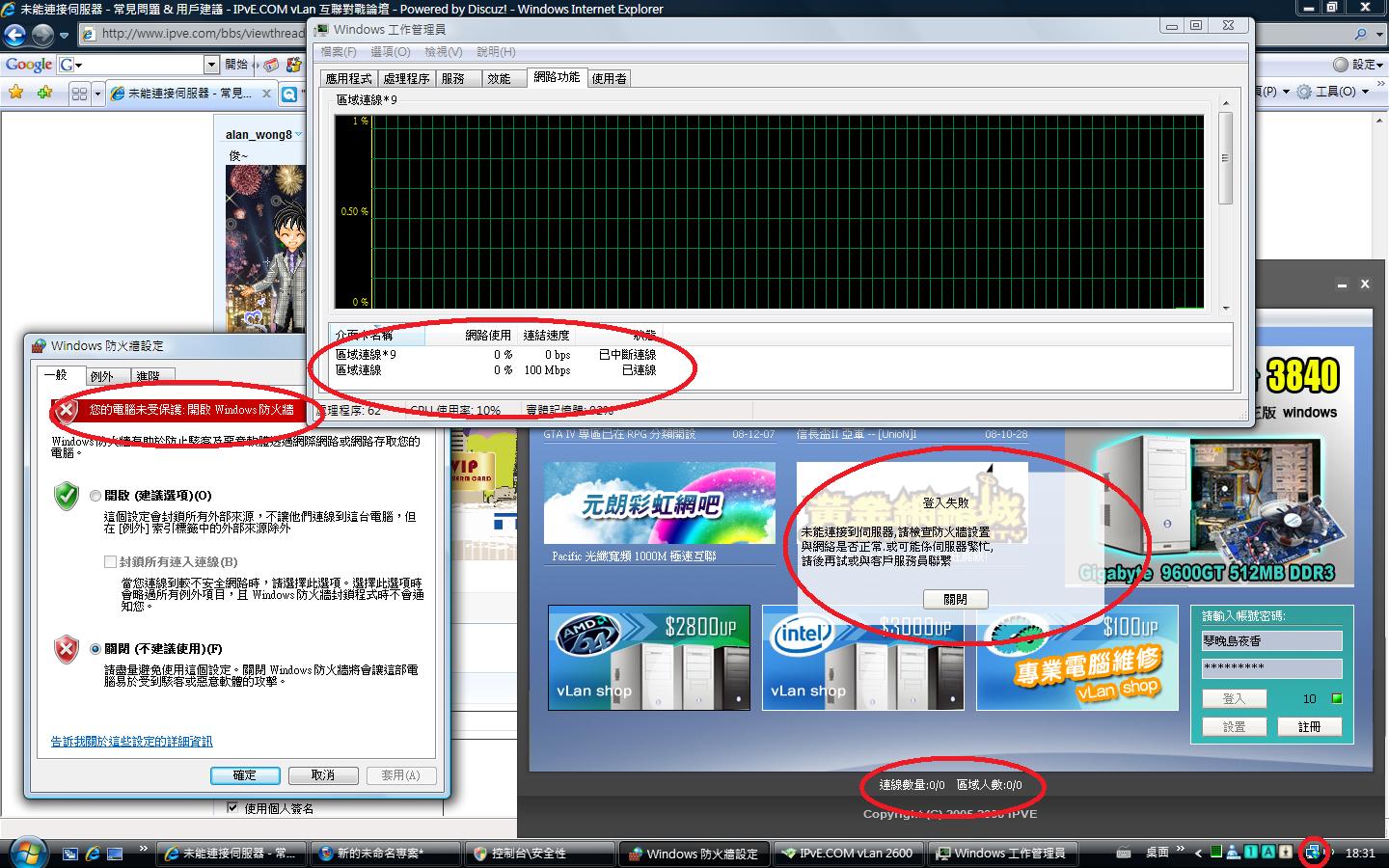Click the vLan password field
The height and width of the screenshot is (868, 1389).
1271,668
